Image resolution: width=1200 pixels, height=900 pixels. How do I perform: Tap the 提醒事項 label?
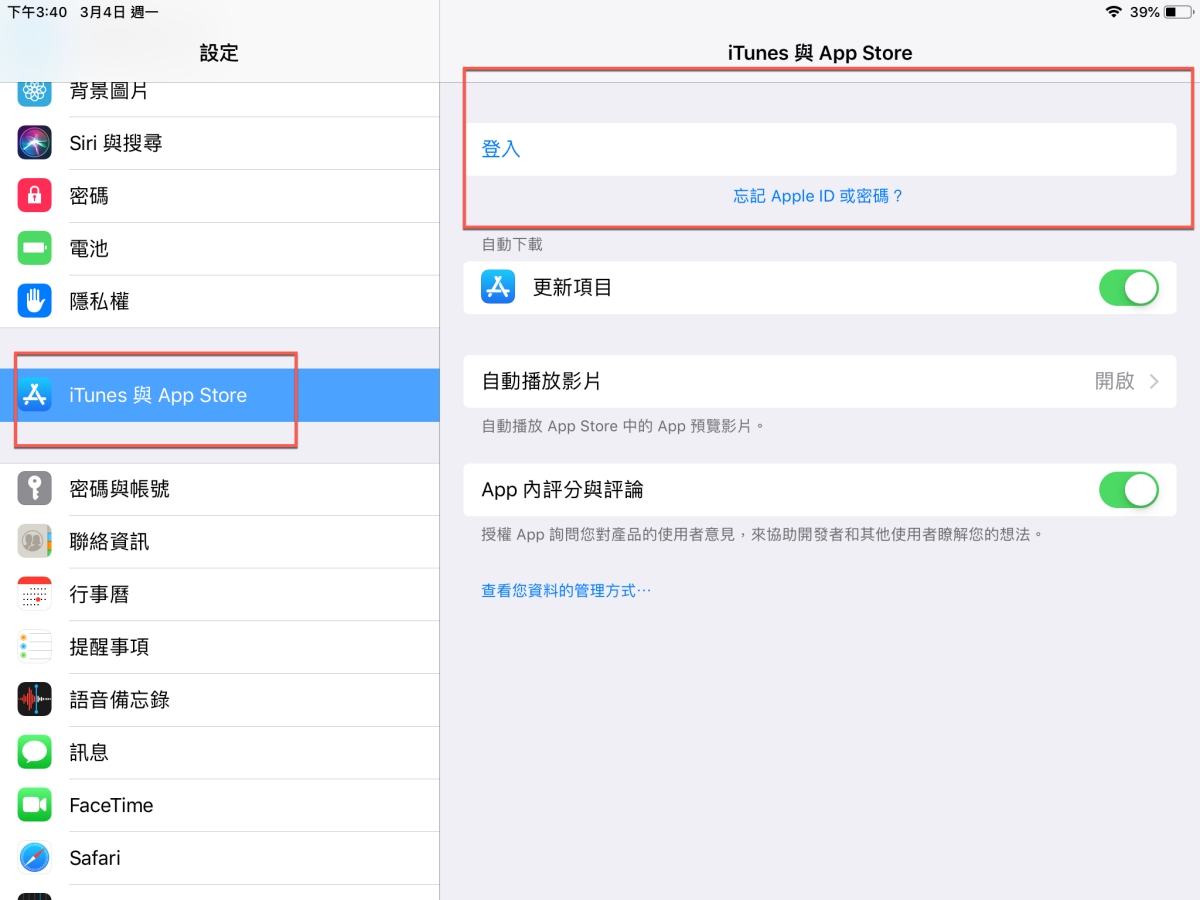click(x=109, y=647)
